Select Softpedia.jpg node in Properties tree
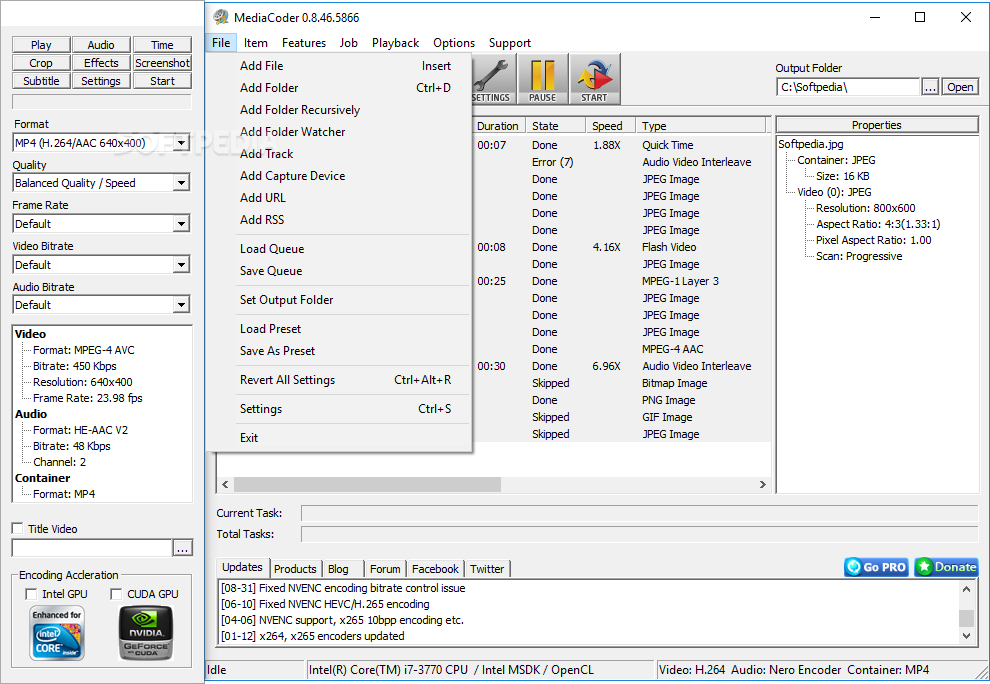Screen dimensions: 990x684 [x=811, y=144]
